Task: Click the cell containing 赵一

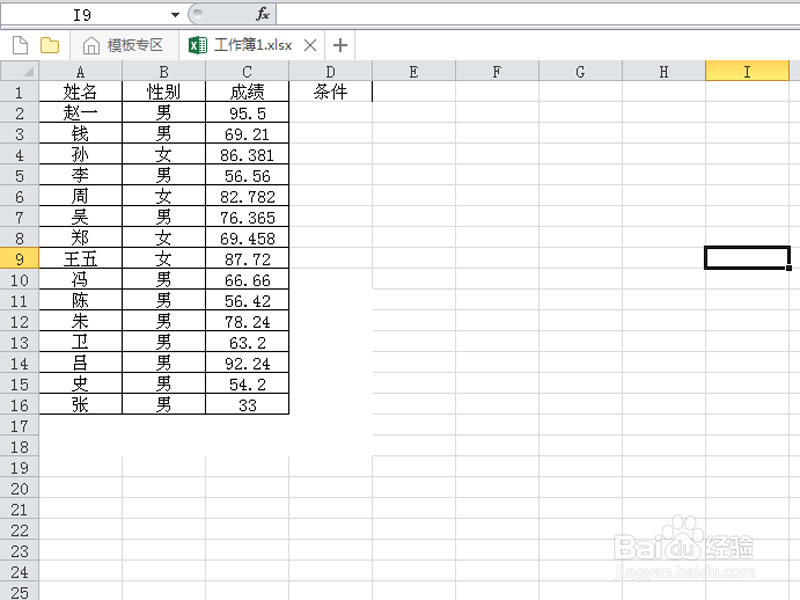Action: pos(81,113)
